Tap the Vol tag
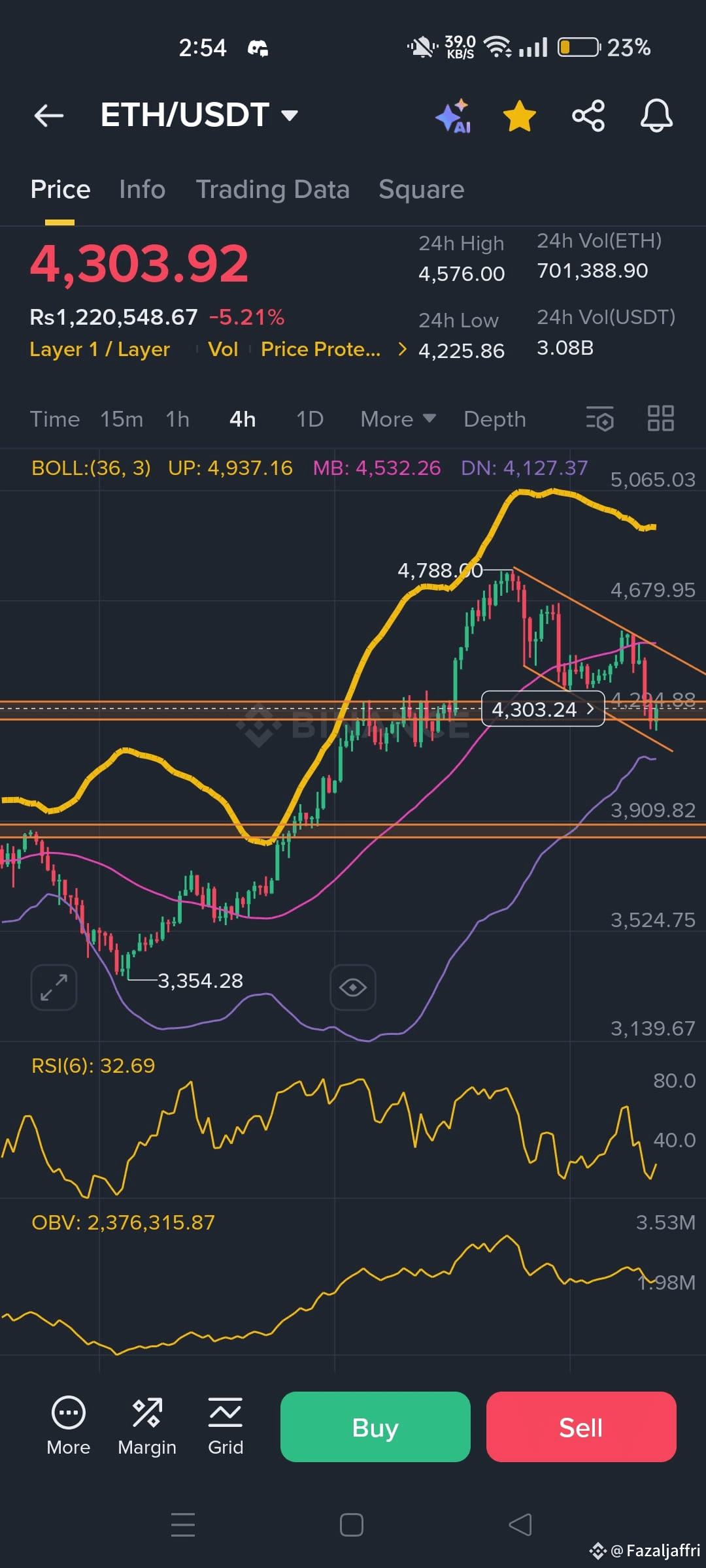706x1568 pixels. (223, 350)
